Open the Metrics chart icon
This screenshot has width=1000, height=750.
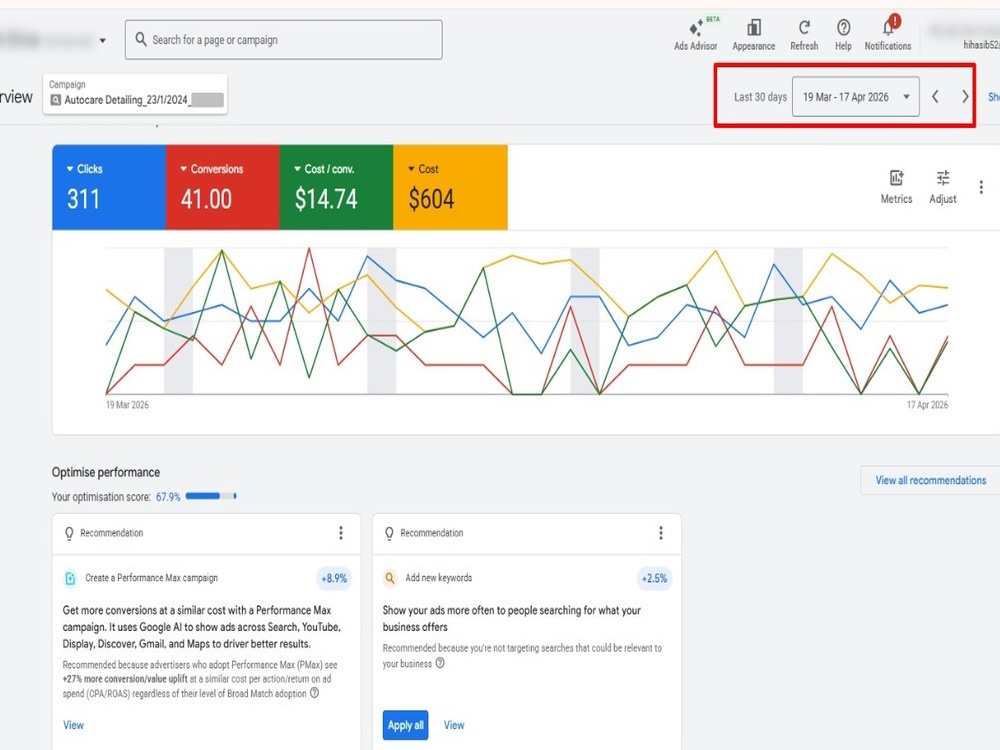pyautogui.click(x=896, y=178)
